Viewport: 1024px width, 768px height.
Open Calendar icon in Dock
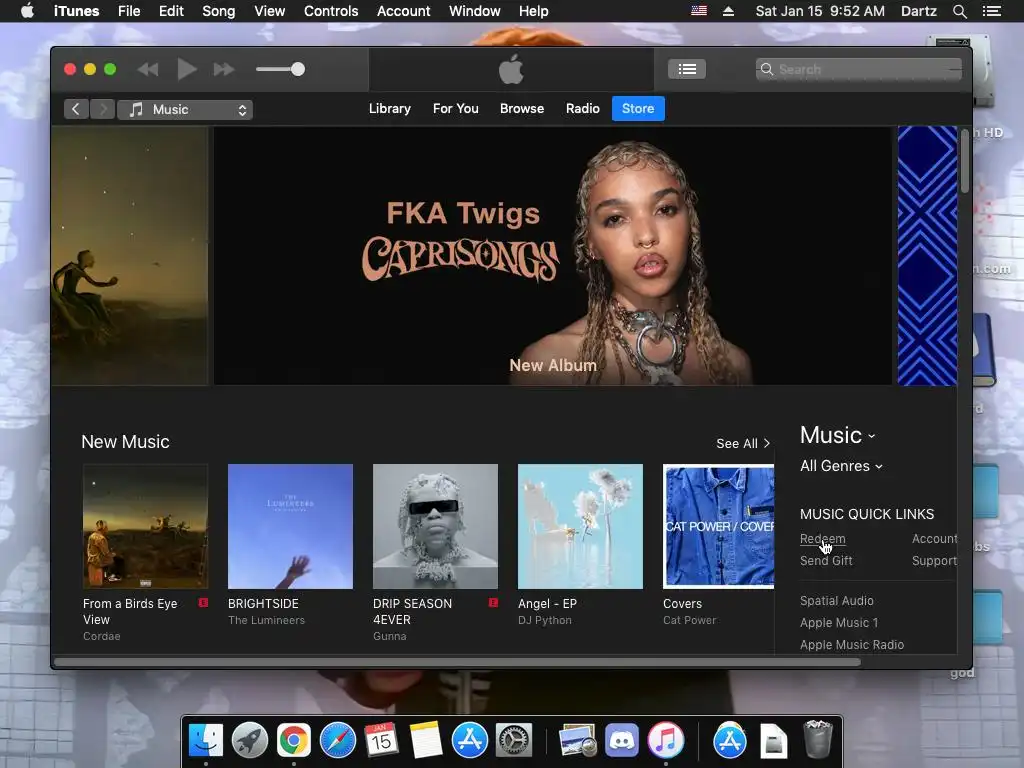coord(381,740)
